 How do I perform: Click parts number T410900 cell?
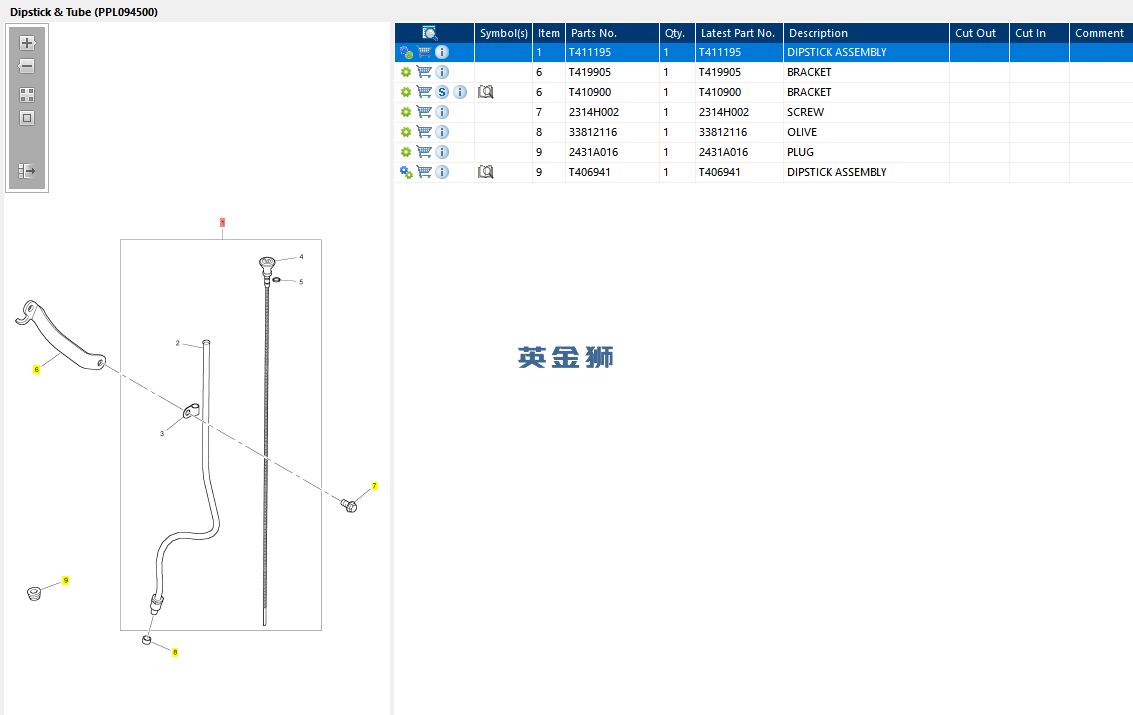tap(612, 92)
